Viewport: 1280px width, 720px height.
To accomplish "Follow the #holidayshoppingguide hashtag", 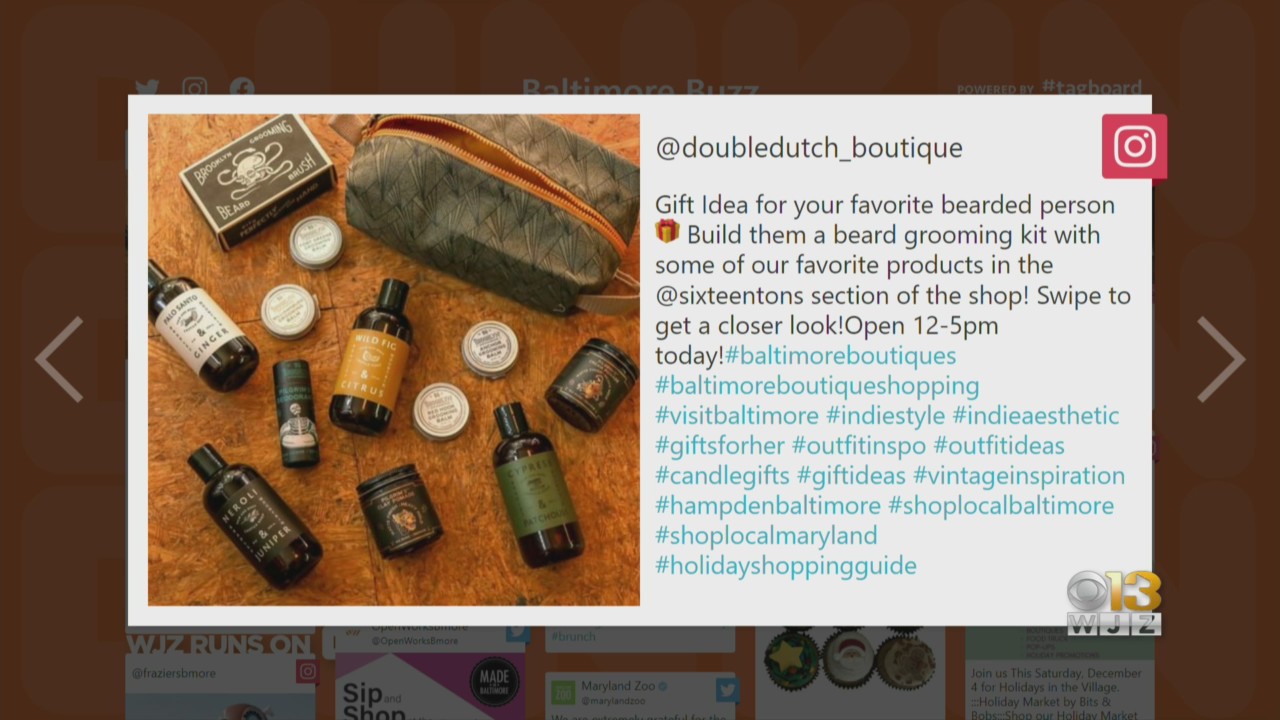I will pos(786,566).
